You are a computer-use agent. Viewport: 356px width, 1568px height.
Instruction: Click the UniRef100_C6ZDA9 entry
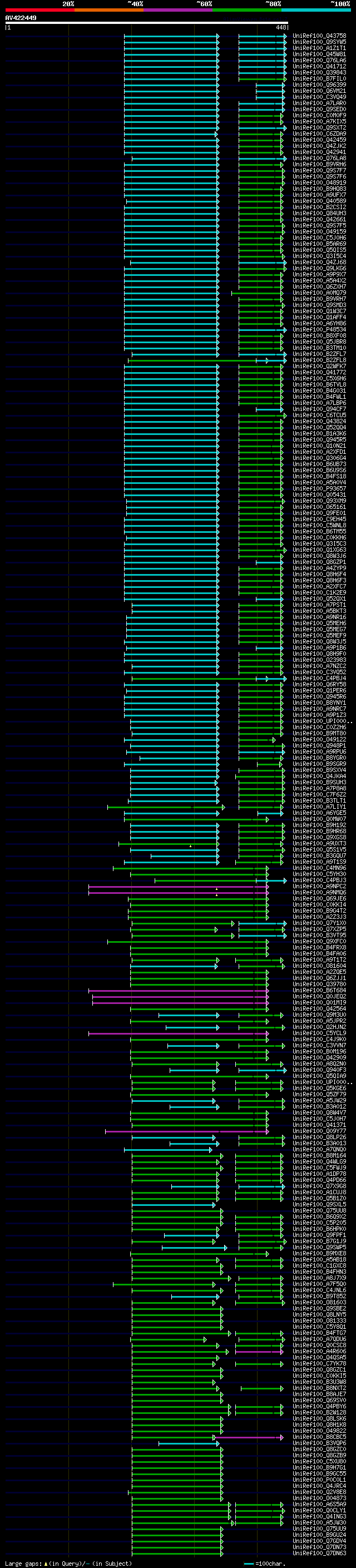click(x=319, y=134)
